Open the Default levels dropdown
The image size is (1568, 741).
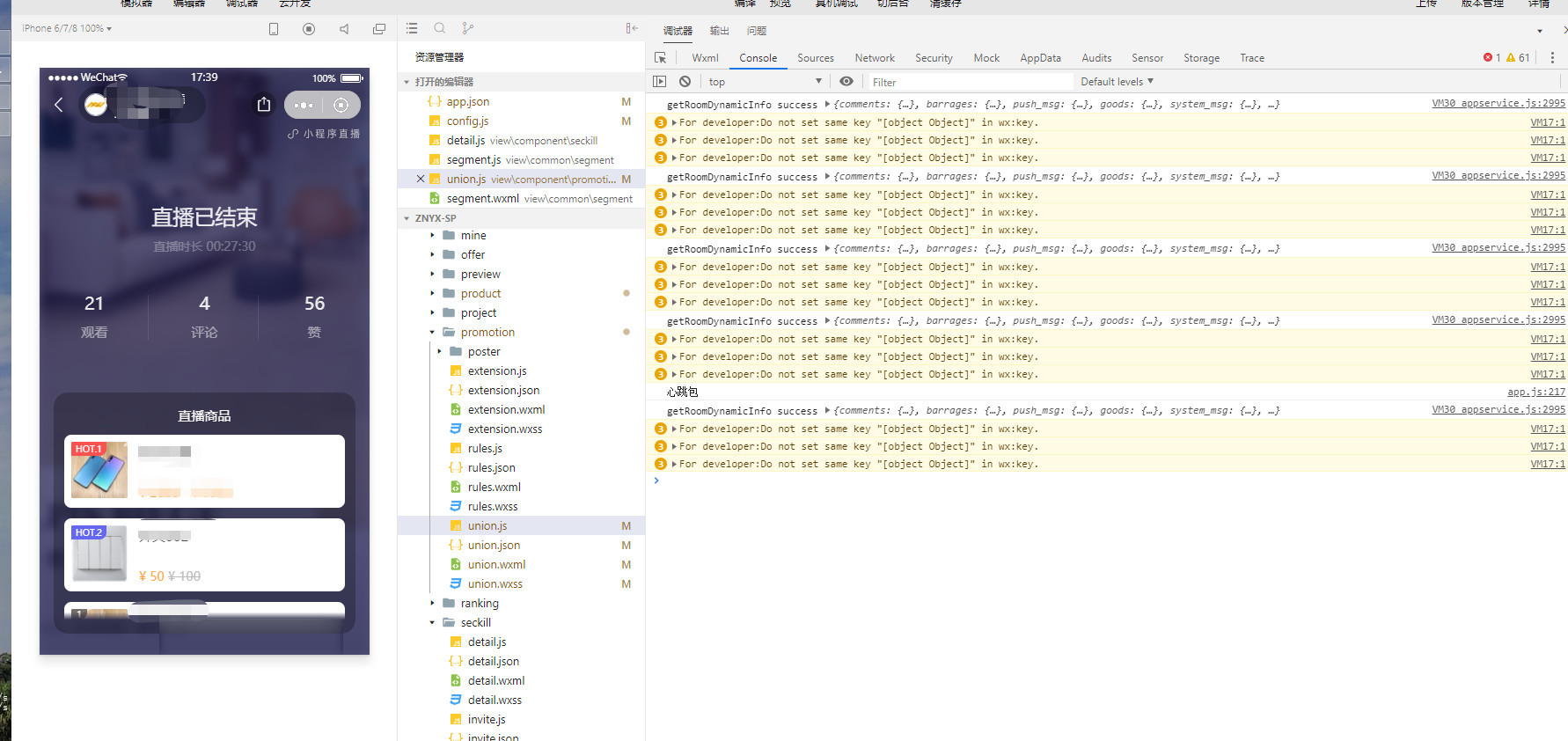(x=1117, y=81)
